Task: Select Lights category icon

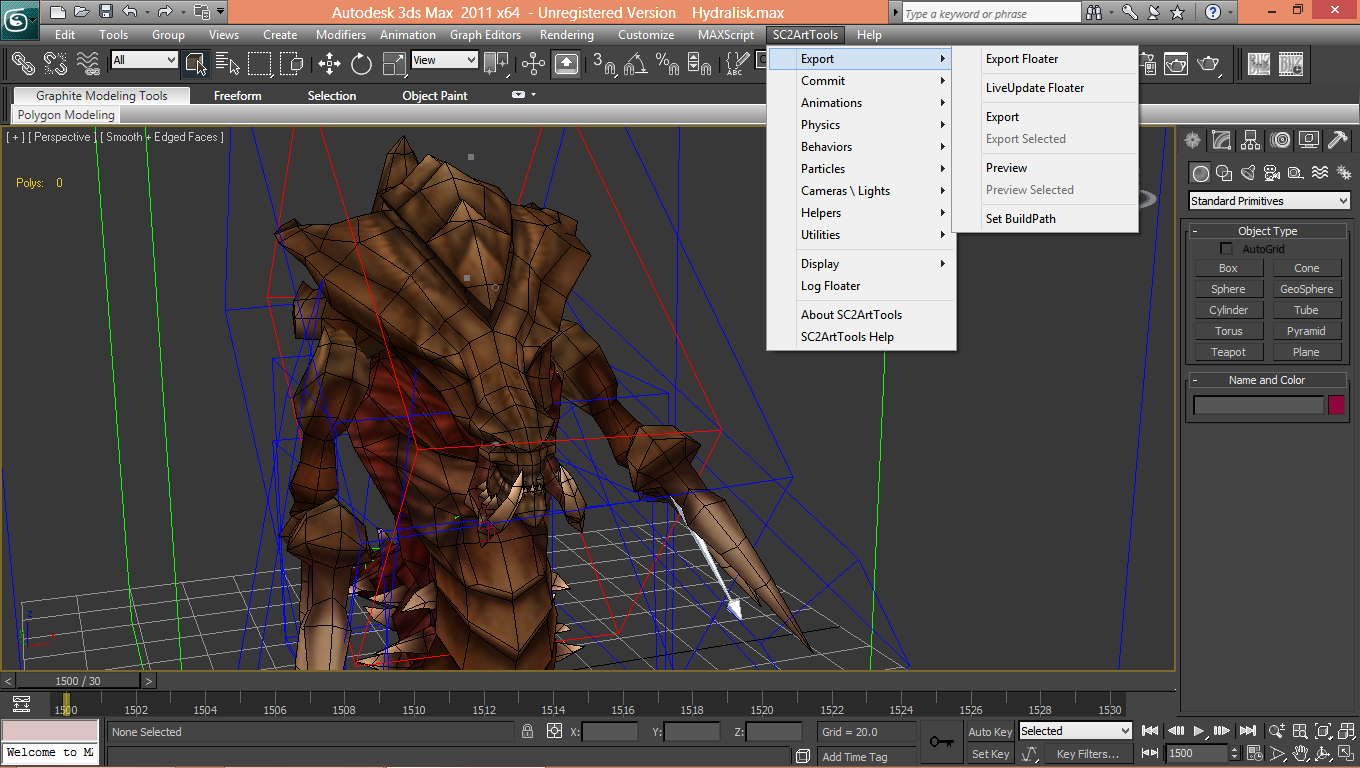Action: 1248,173
